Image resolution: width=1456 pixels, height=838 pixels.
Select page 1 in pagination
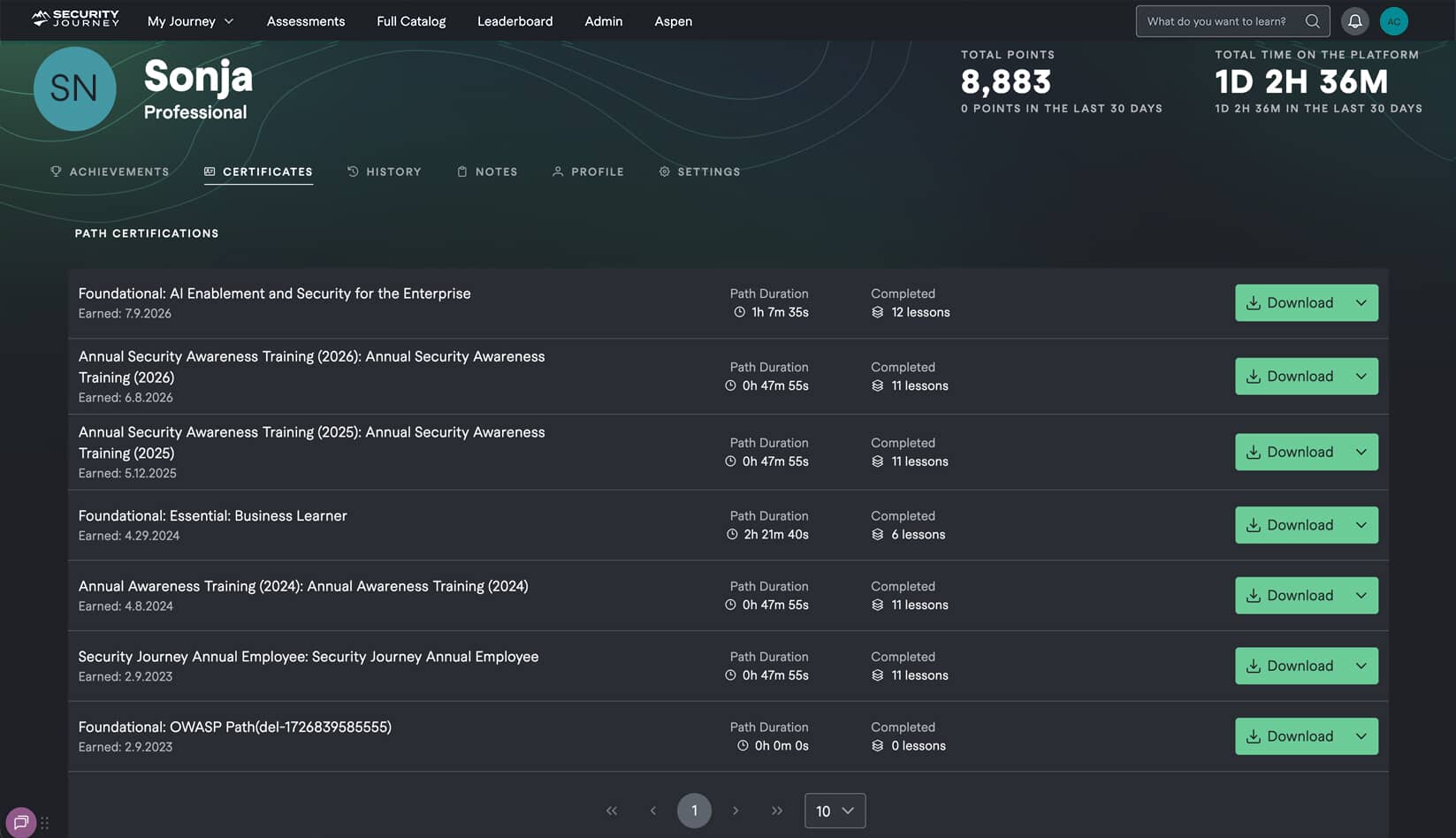(x=694, y=811)
